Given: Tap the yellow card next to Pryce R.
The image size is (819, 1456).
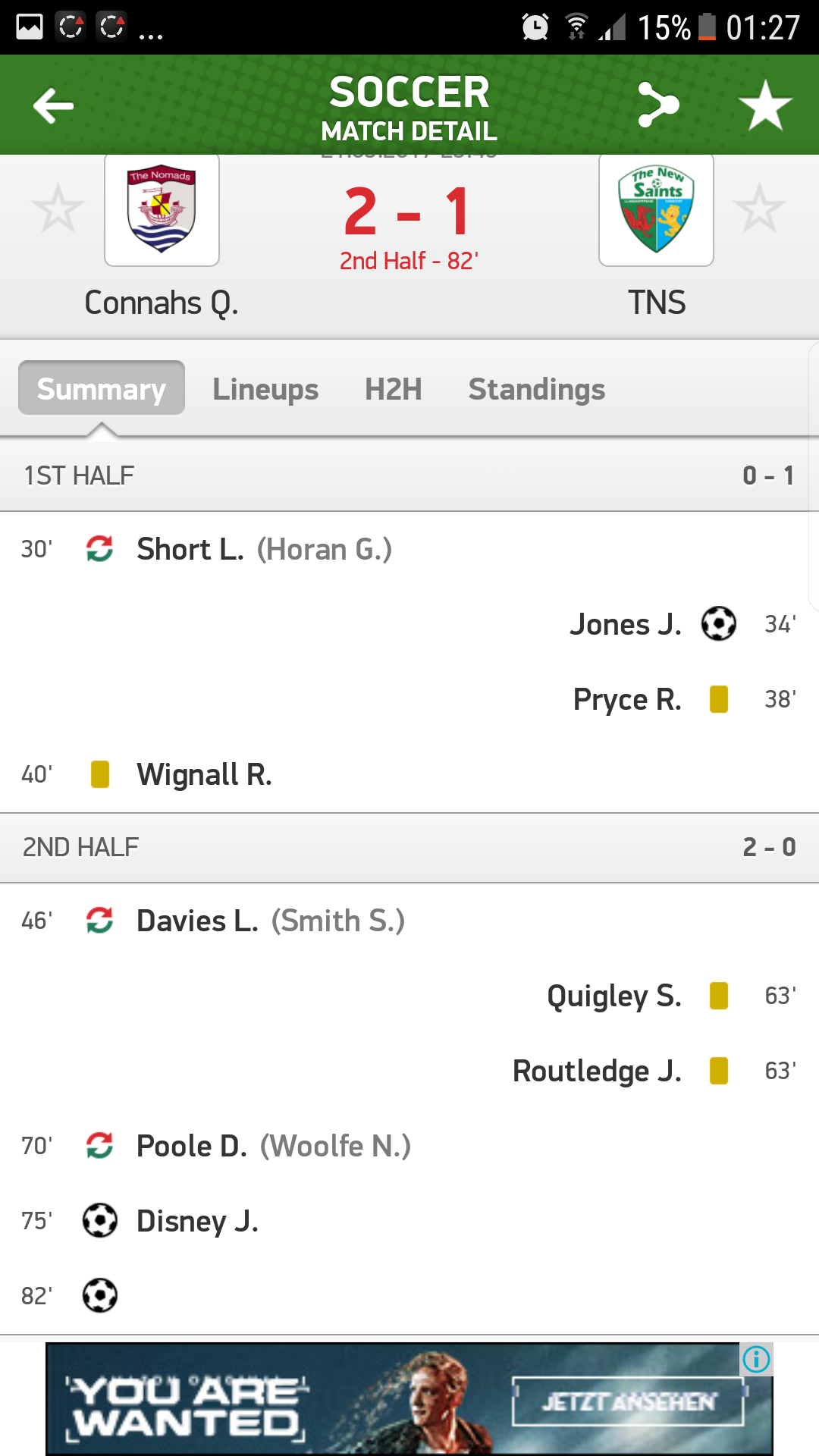Looking at the screenshot, I should coord(718,699).
